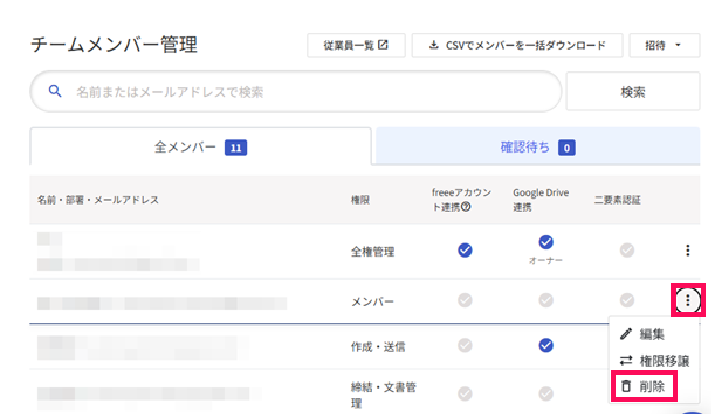Click 二要素認証 checkmark in メンバー row
The height and width of the screenshot is (417, 711).
point(627,300)
